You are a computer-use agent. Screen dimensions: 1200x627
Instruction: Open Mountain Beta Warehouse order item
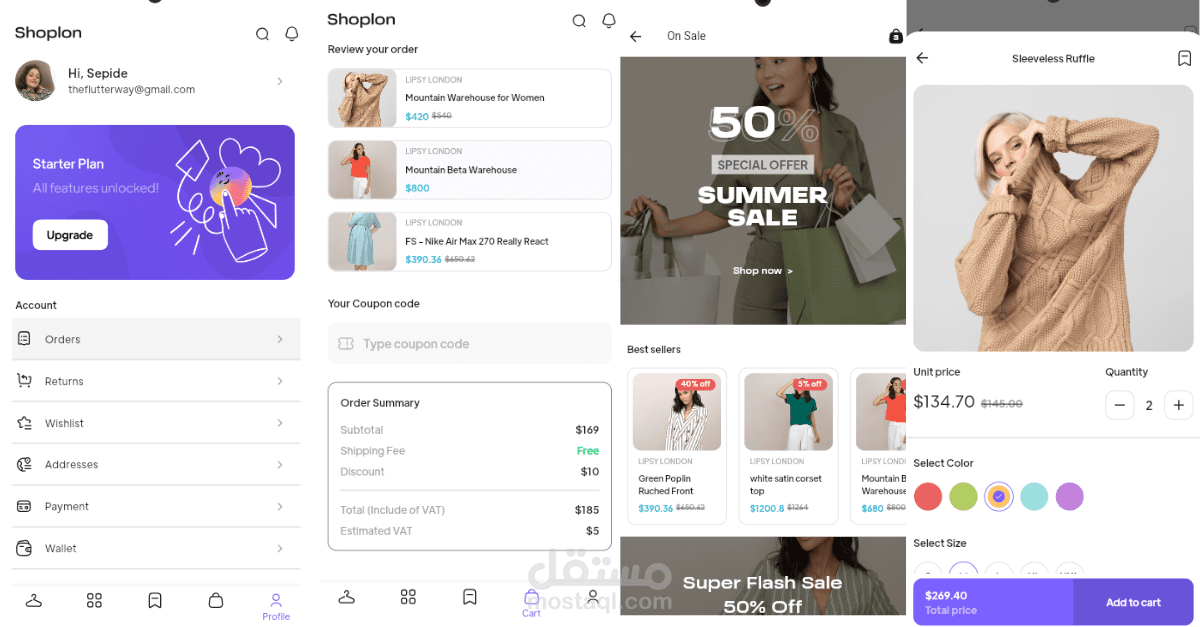click(x=470, y=170)
